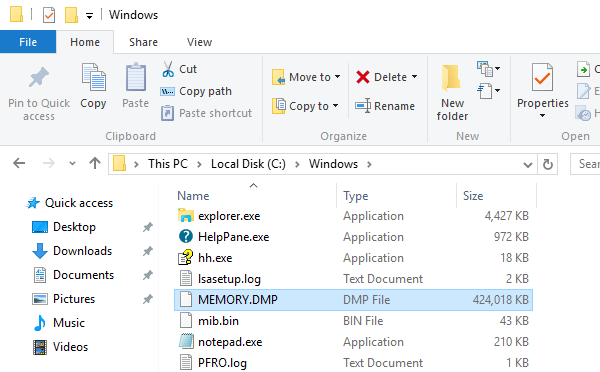Open the New item dropdown
600x372 pixels.
tap(488, 69)
